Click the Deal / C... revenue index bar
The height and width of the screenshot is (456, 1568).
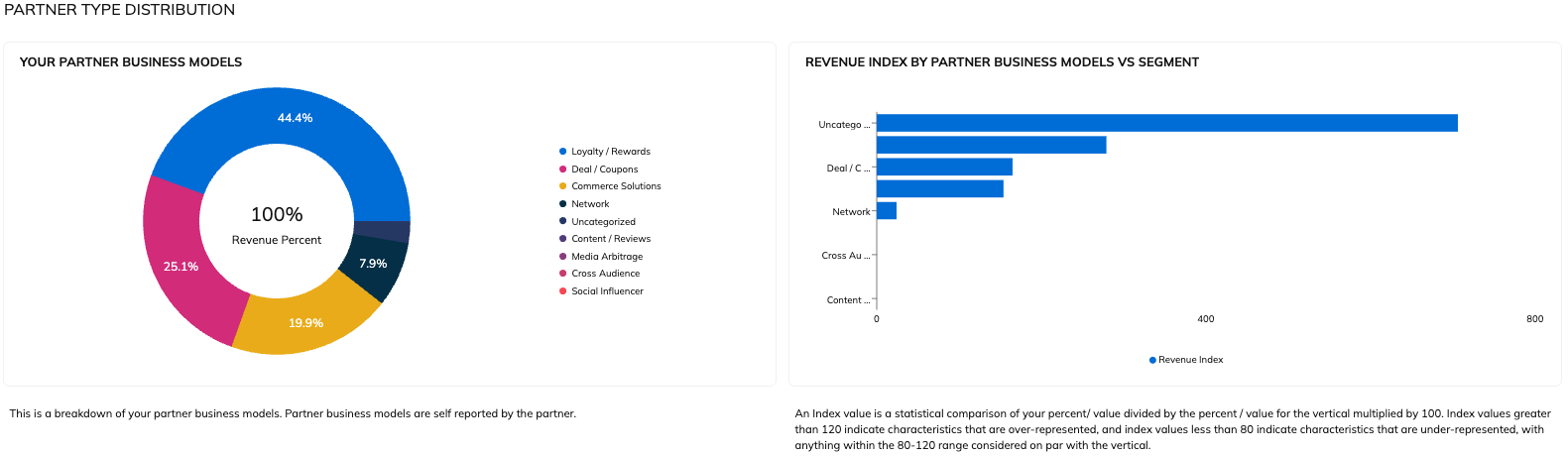click(x=943, y=167)
